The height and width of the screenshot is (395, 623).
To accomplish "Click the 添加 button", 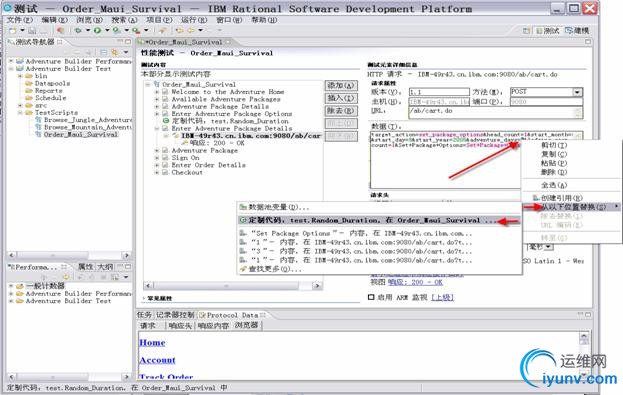I will point(341,85).
